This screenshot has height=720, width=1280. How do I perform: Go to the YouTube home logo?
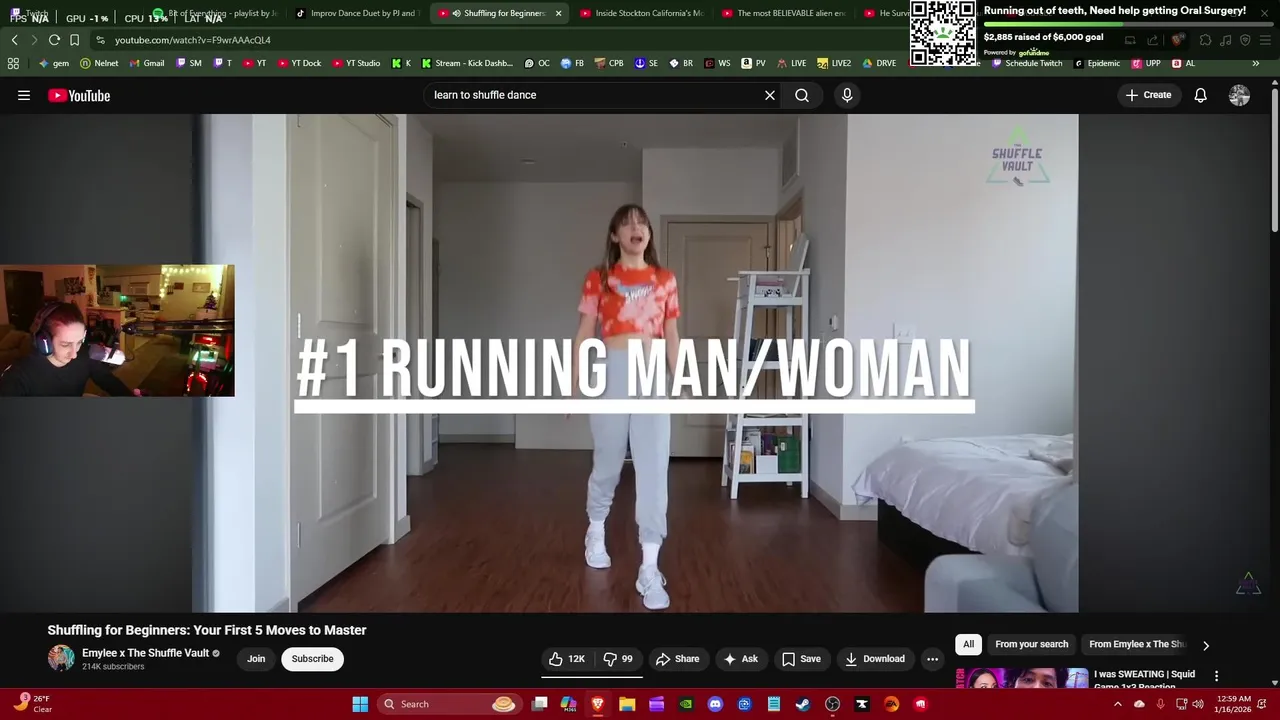click(79, 96)
